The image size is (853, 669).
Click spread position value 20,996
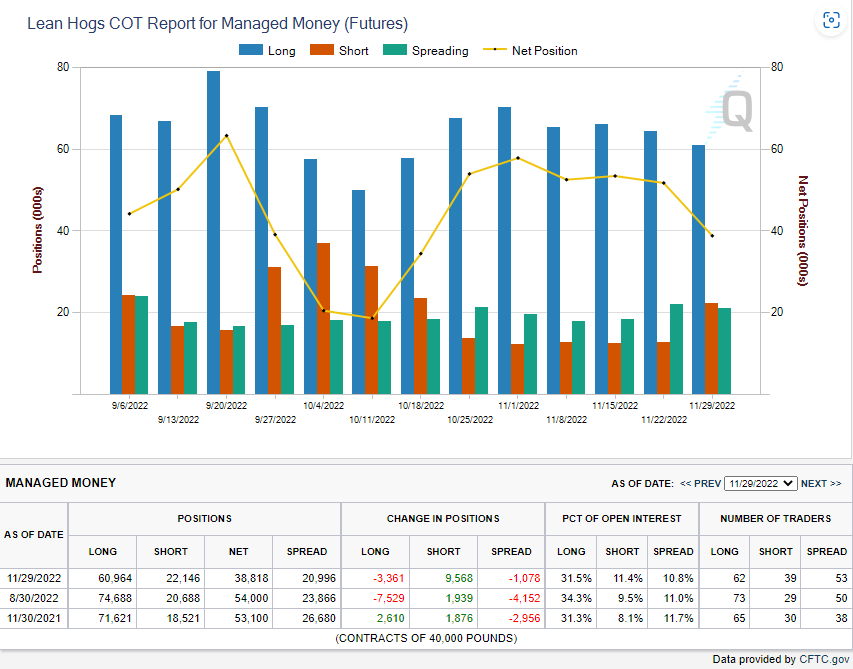pyautogui.click(x=319, y=578)
